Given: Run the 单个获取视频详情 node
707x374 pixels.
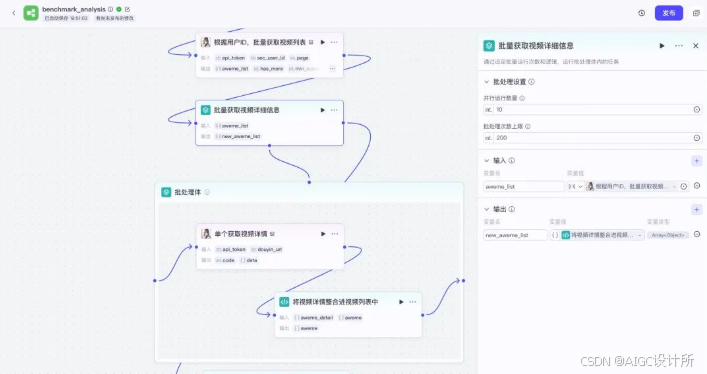Looking at the screenshot, I should (323, 234).
